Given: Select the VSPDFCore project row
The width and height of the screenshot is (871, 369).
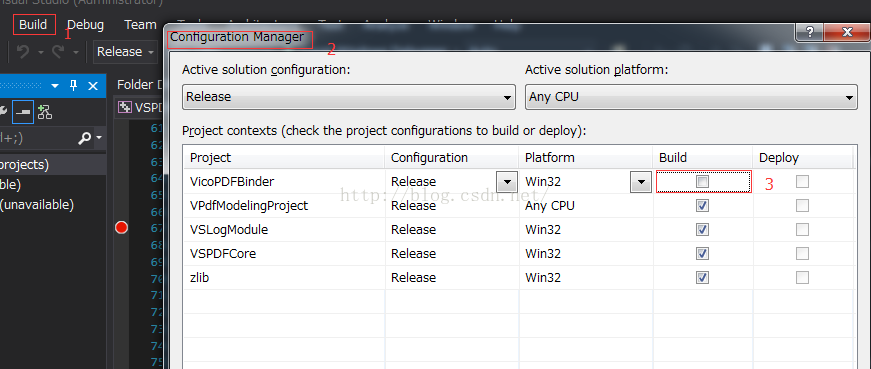Looking at the screenshot, I should pos(518,253).
